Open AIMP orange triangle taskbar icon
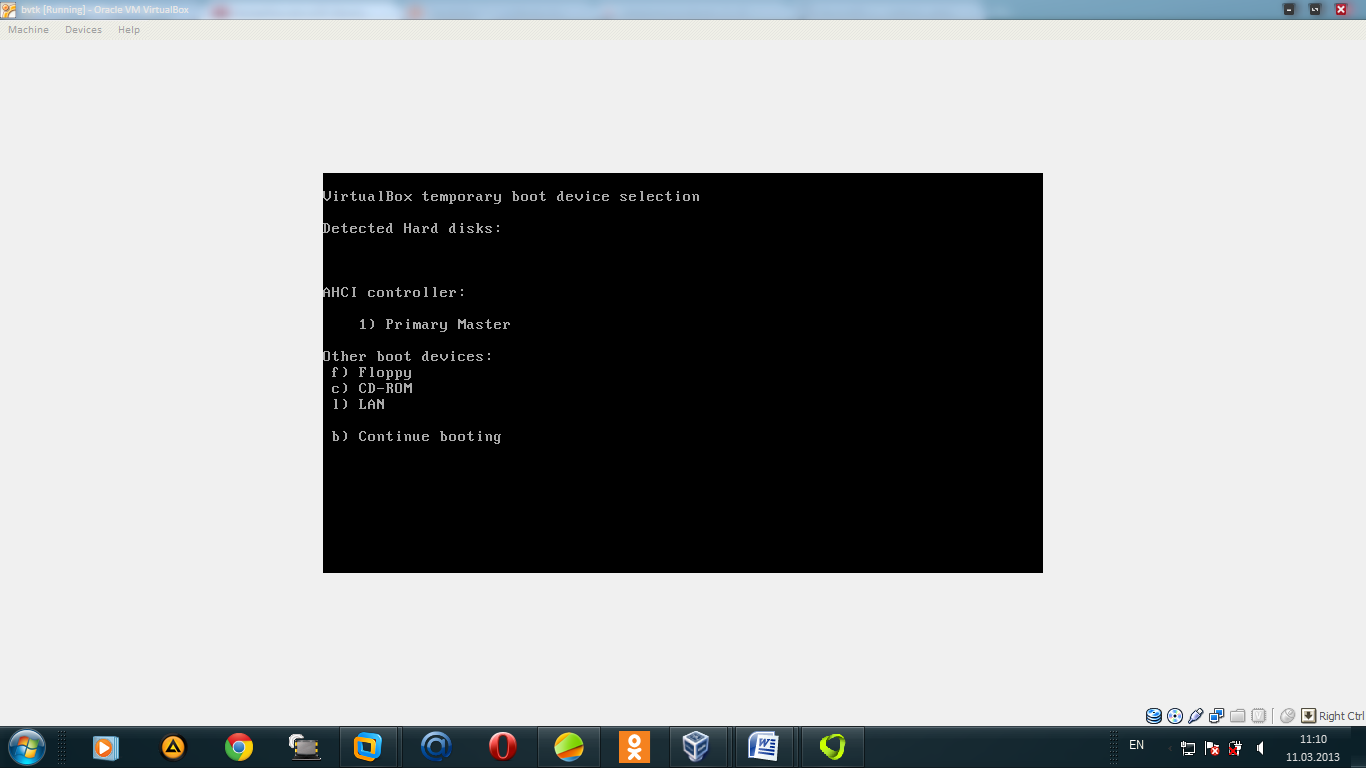This screenshot has width=1366, height=768. 174,747
